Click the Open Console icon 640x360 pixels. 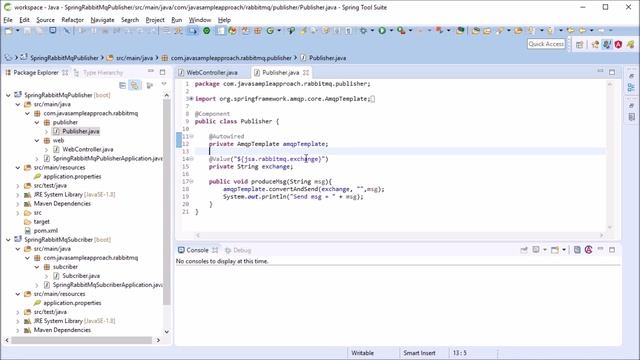(x=555, y=250)
